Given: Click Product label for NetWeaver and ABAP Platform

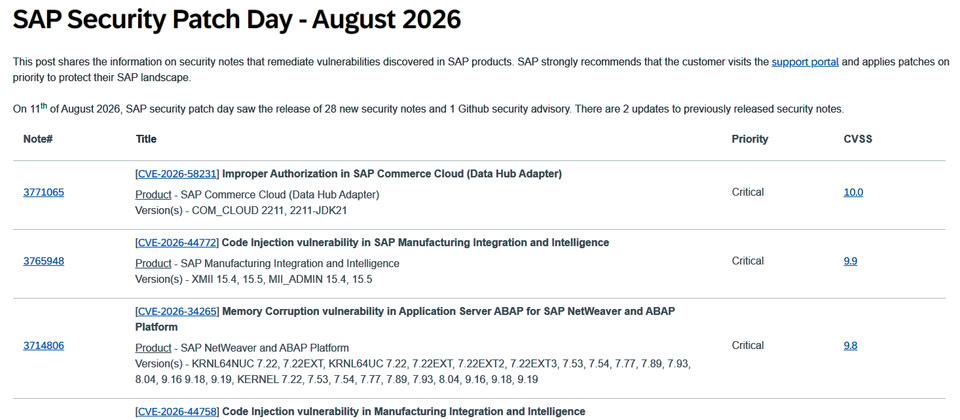Looking at the screenshot, I should point(153,348).
